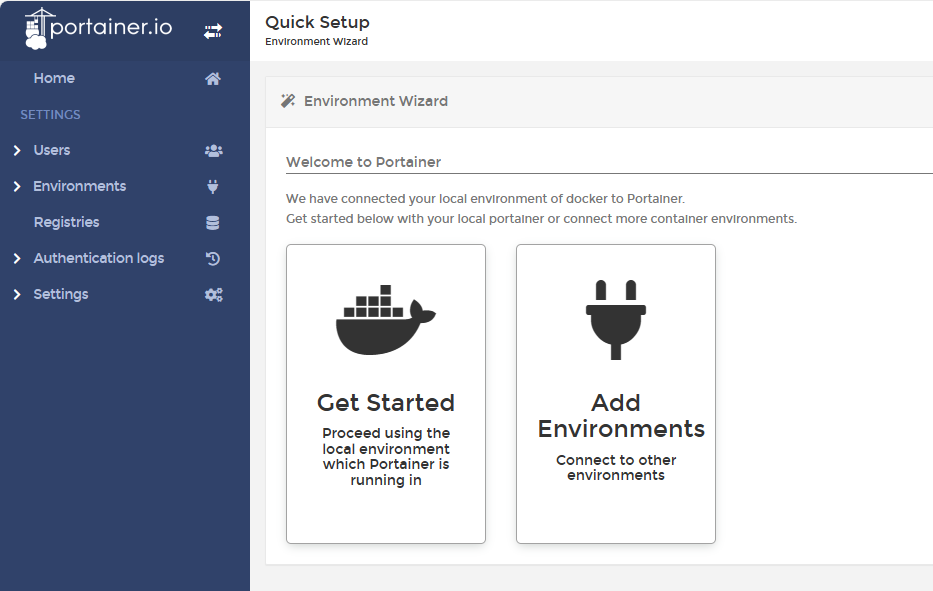This screenshot has height=591, width=933.
Task: Click the large plug icon
Action: click(x=616, y=320)
